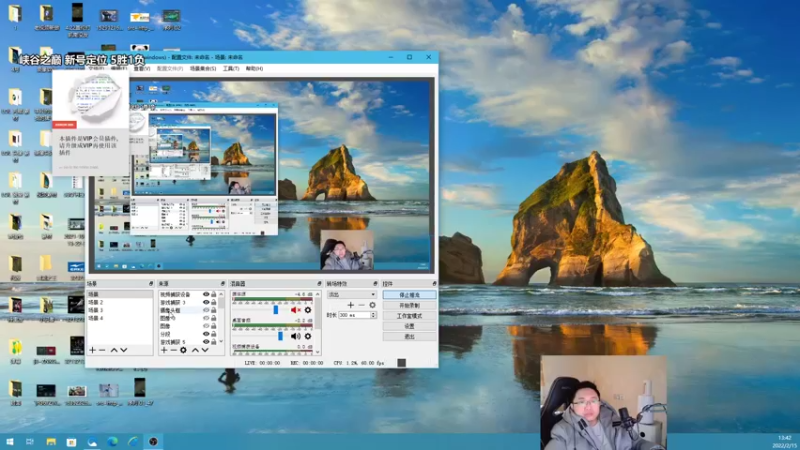Open the 帮助(H) menu
Viewport: 800px width, 450px height.
255,68
